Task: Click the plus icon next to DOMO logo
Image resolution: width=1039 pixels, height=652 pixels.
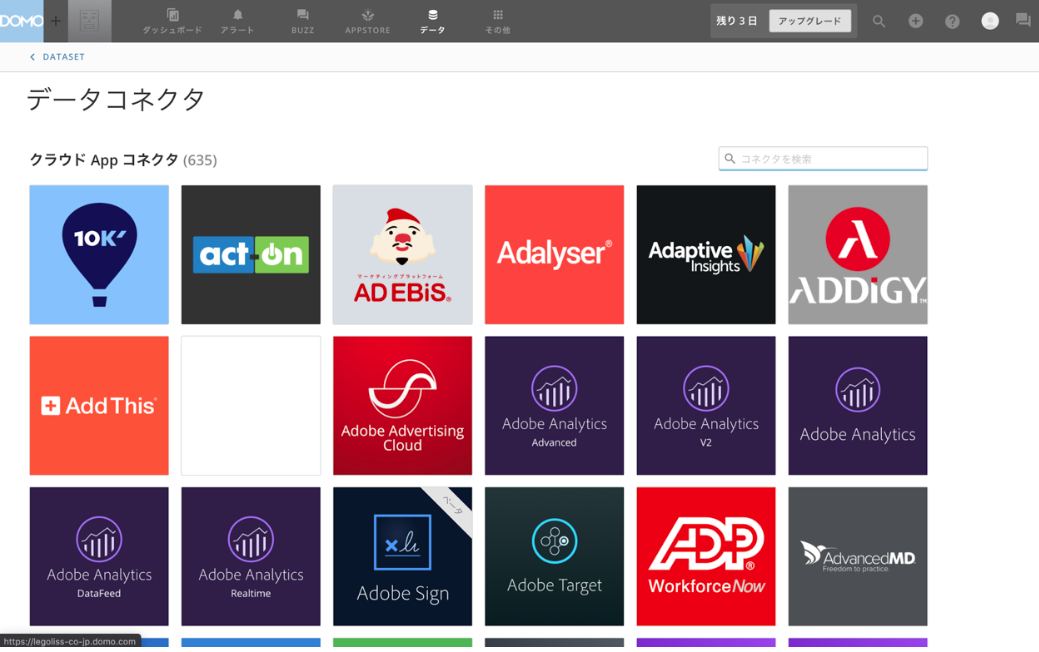Action: [x=56, y=21]
